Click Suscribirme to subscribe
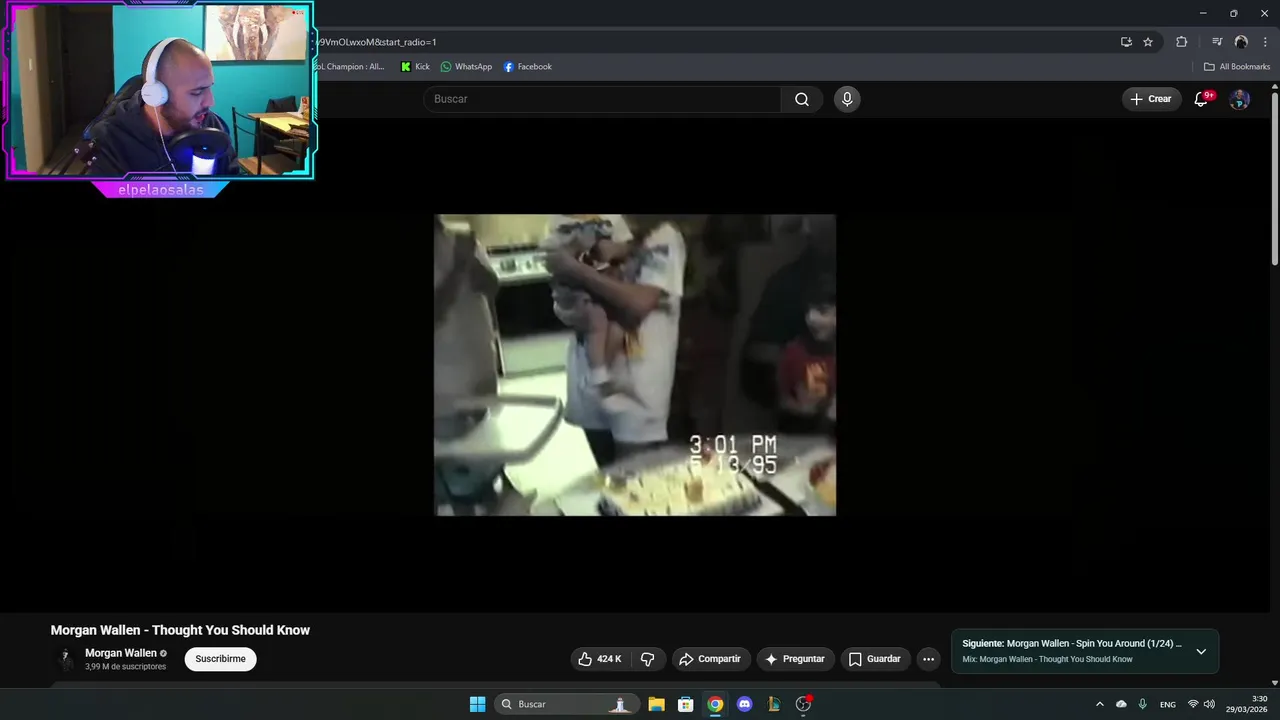Screen dimensions: 1280x720 coord(220,659)
